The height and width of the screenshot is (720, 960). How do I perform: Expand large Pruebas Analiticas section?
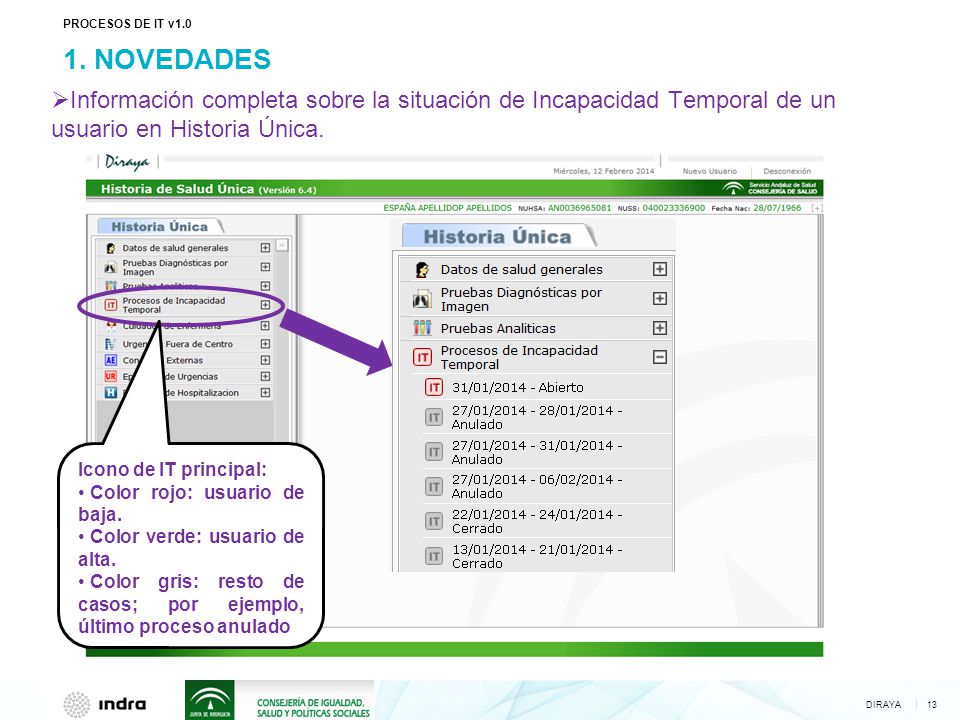click(659, 328)
